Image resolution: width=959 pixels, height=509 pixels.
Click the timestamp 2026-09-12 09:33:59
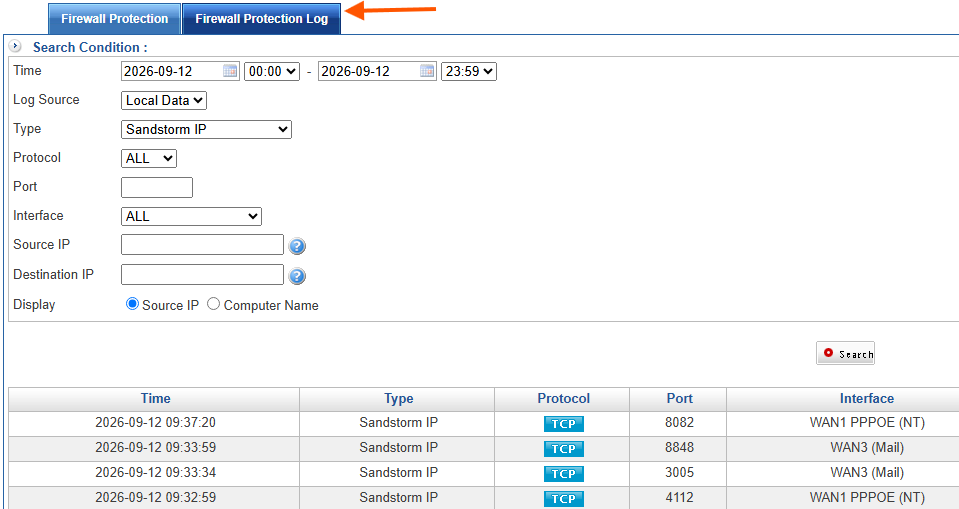(155, 448)
